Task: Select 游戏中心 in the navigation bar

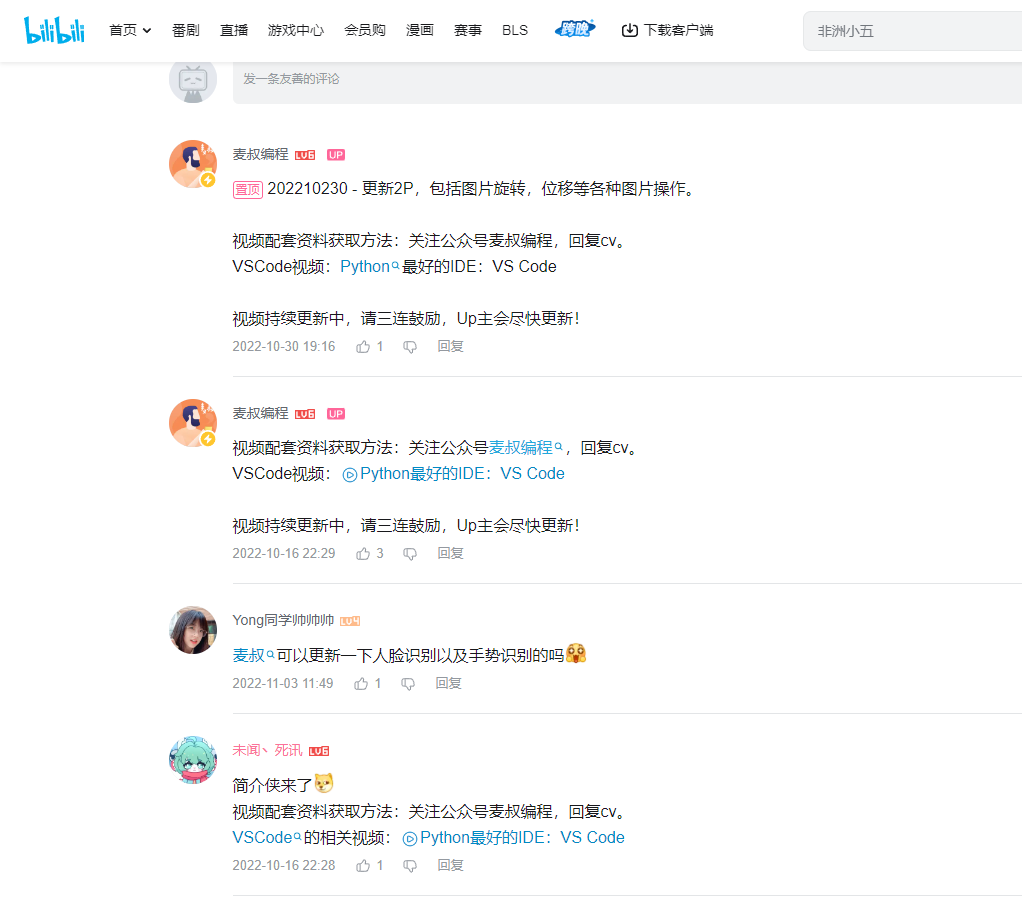Action: click(295, 29)
